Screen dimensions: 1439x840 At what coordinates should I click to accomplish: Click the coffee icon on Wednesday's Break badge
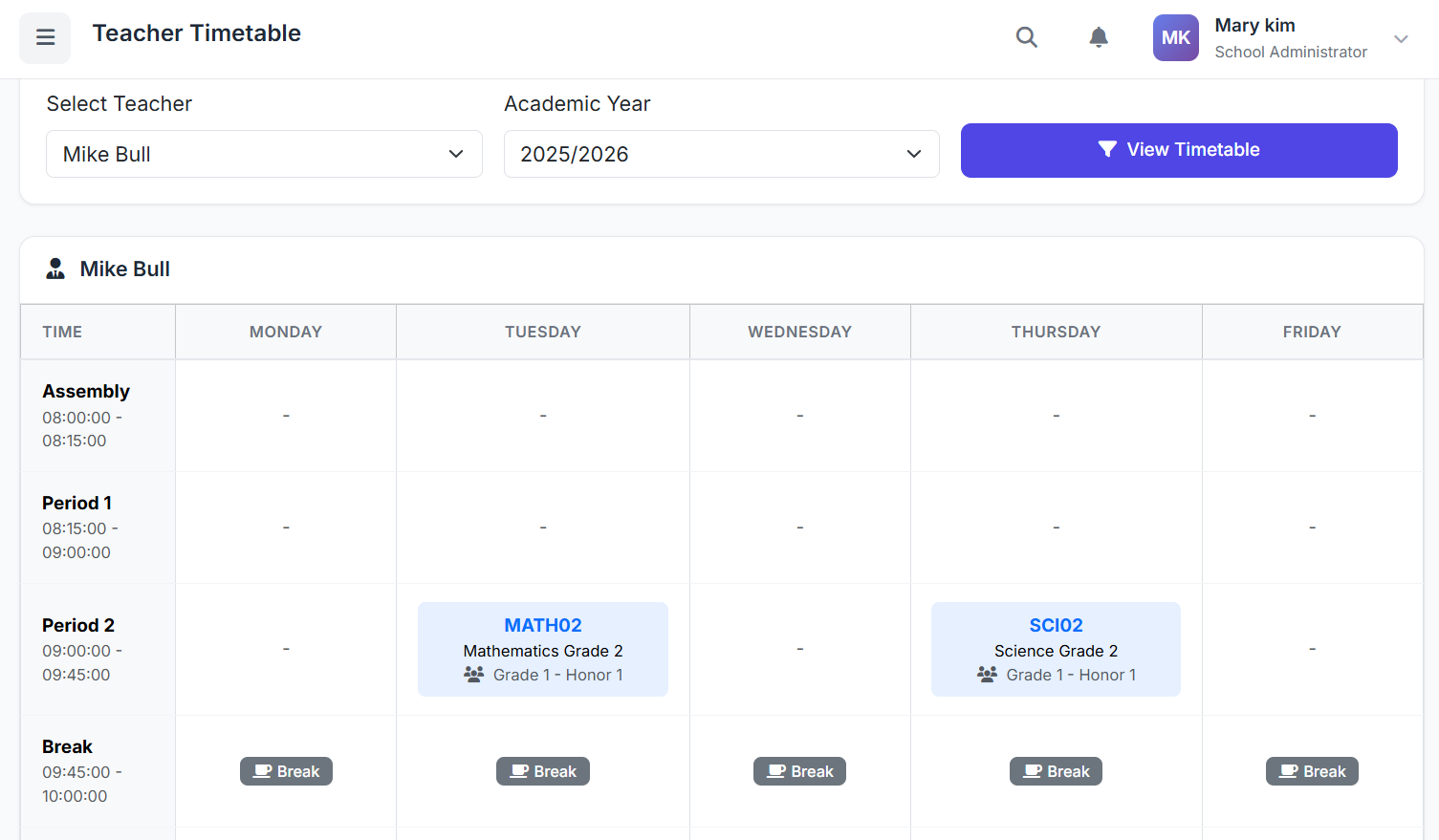pos(775,771)
